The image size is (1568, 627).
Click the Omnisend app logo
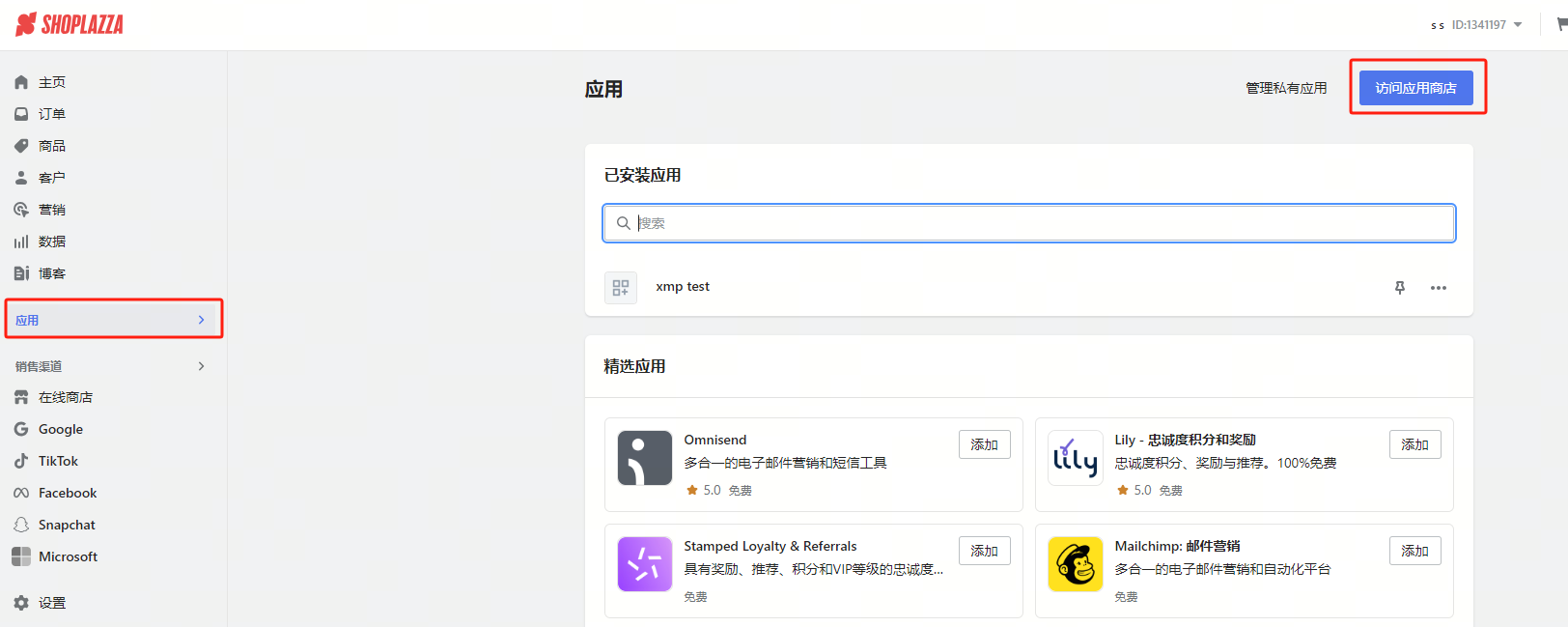645,458
